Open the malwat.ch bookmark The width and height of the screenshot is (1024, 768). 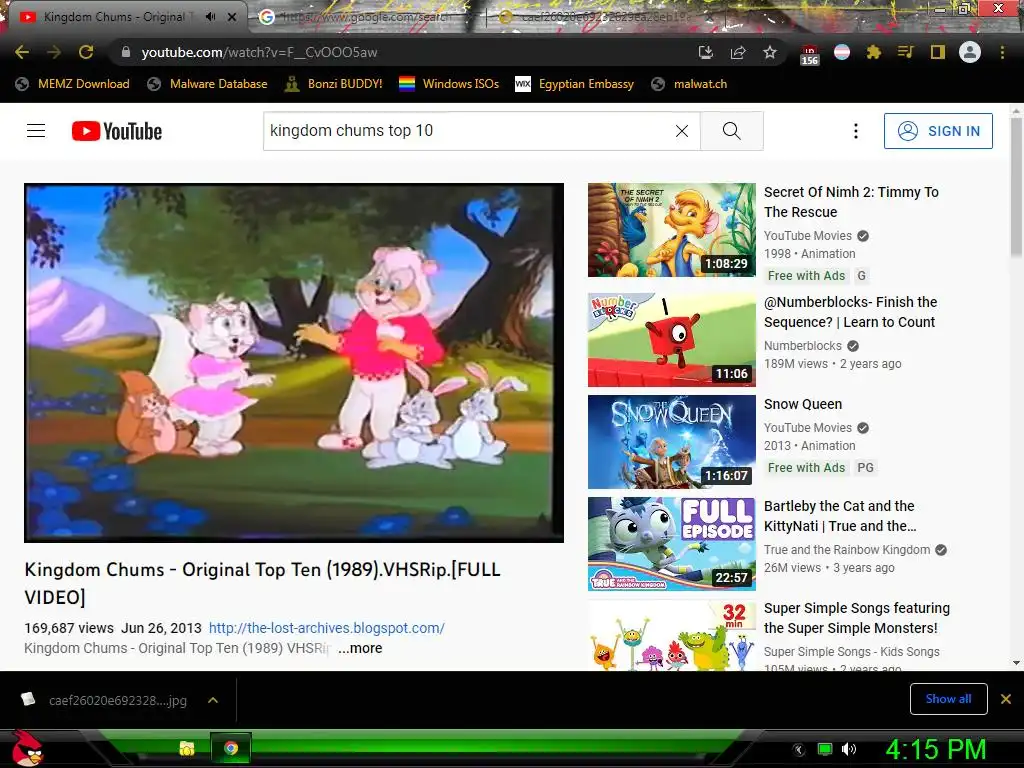pos(689,84)
